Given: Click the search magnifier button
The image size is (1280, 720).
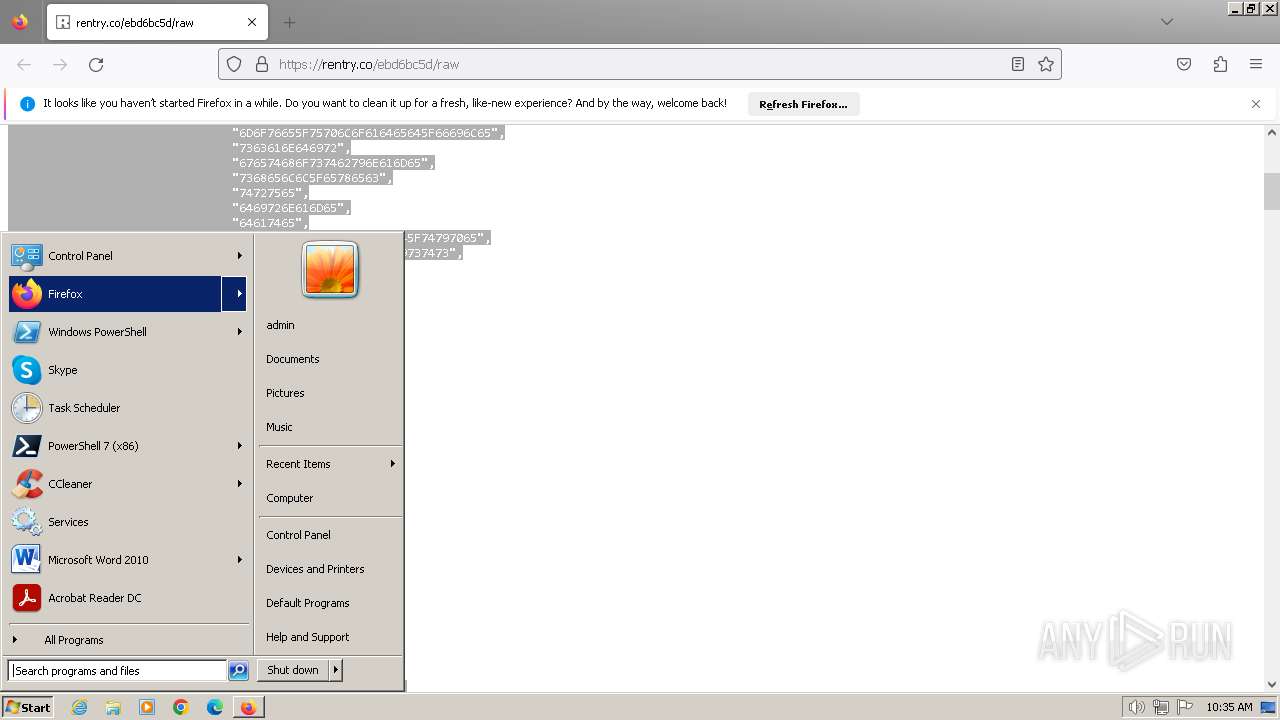Looking at the screenshot, I should tap(238, 671).
